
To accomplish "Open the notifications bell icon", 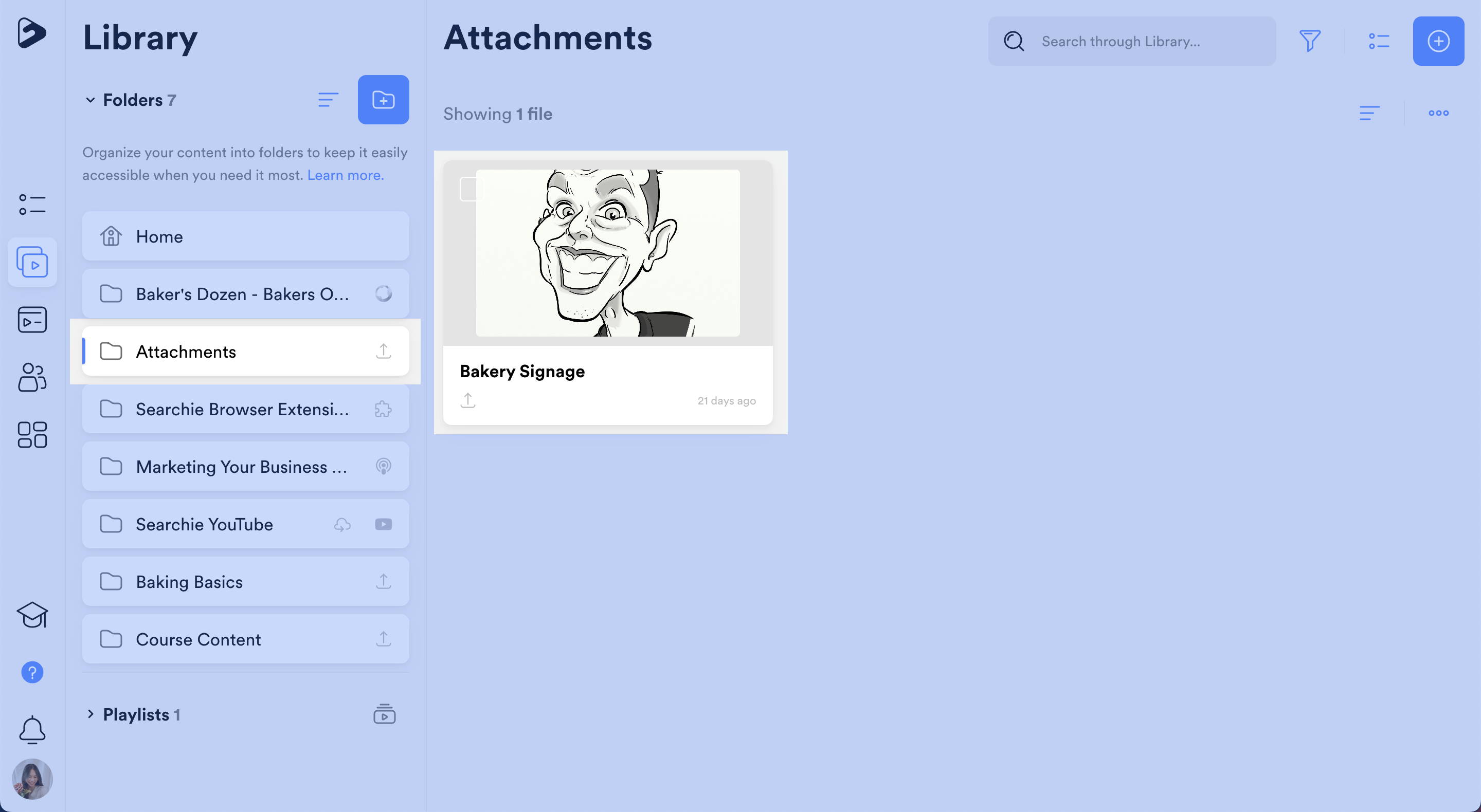I will (x=32, y=730).
